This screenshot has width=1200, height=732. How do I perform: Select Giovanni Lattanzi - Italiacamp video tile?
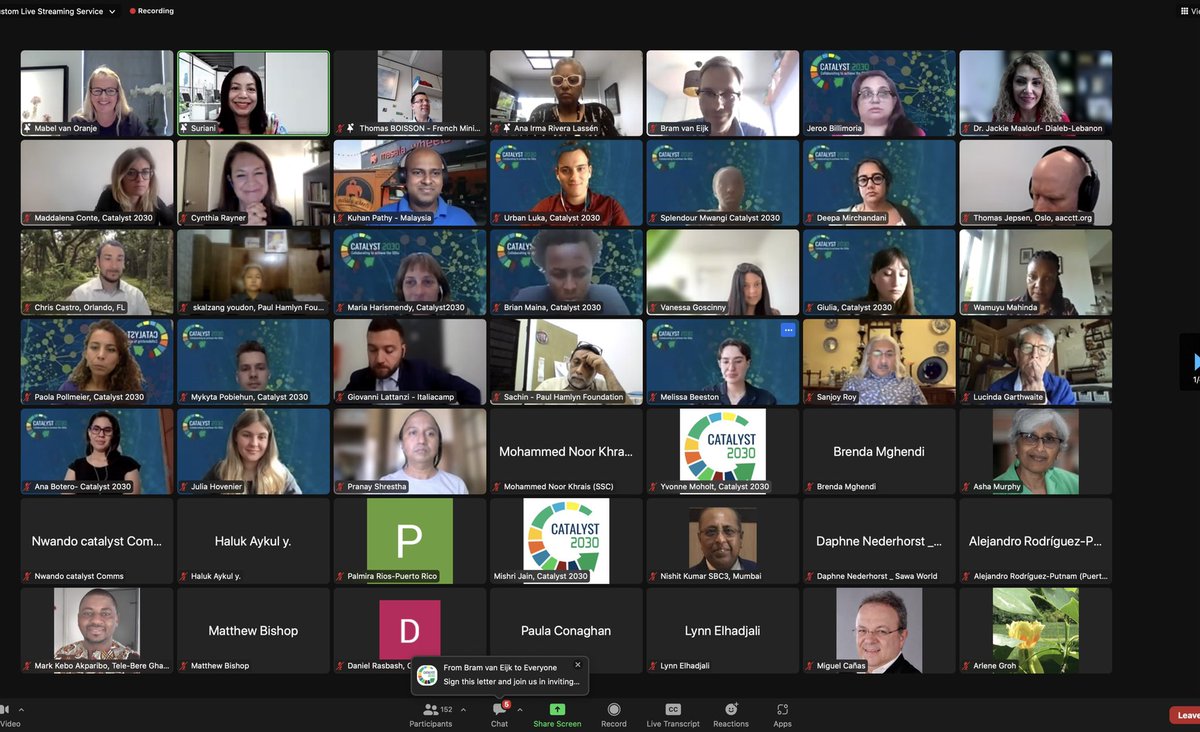click(x=409, y=361)
